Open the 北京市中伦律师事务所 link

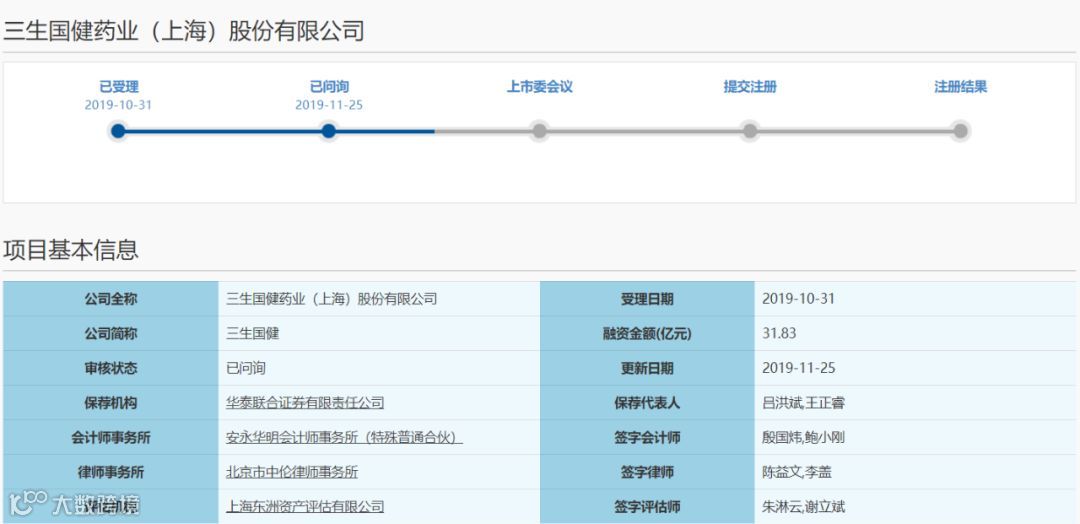click(x=292, y=472)
